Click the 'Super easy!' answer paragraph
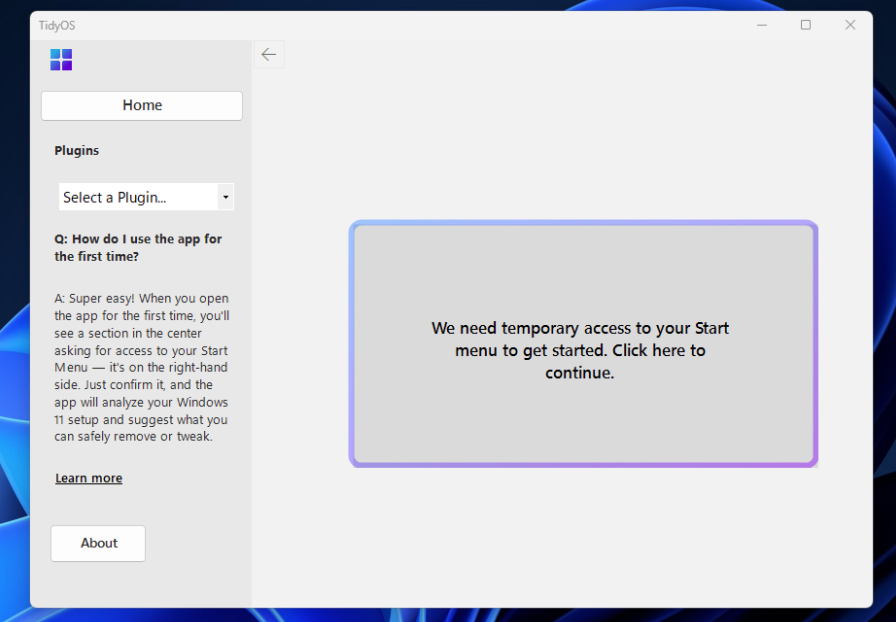The image size is (896, 622). 141,368
